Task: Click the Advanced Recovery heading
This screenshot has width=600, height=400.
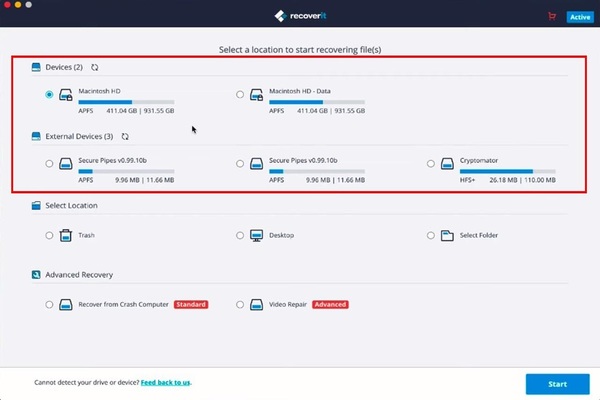Action: pyautogui.click(x=79, y=275)
